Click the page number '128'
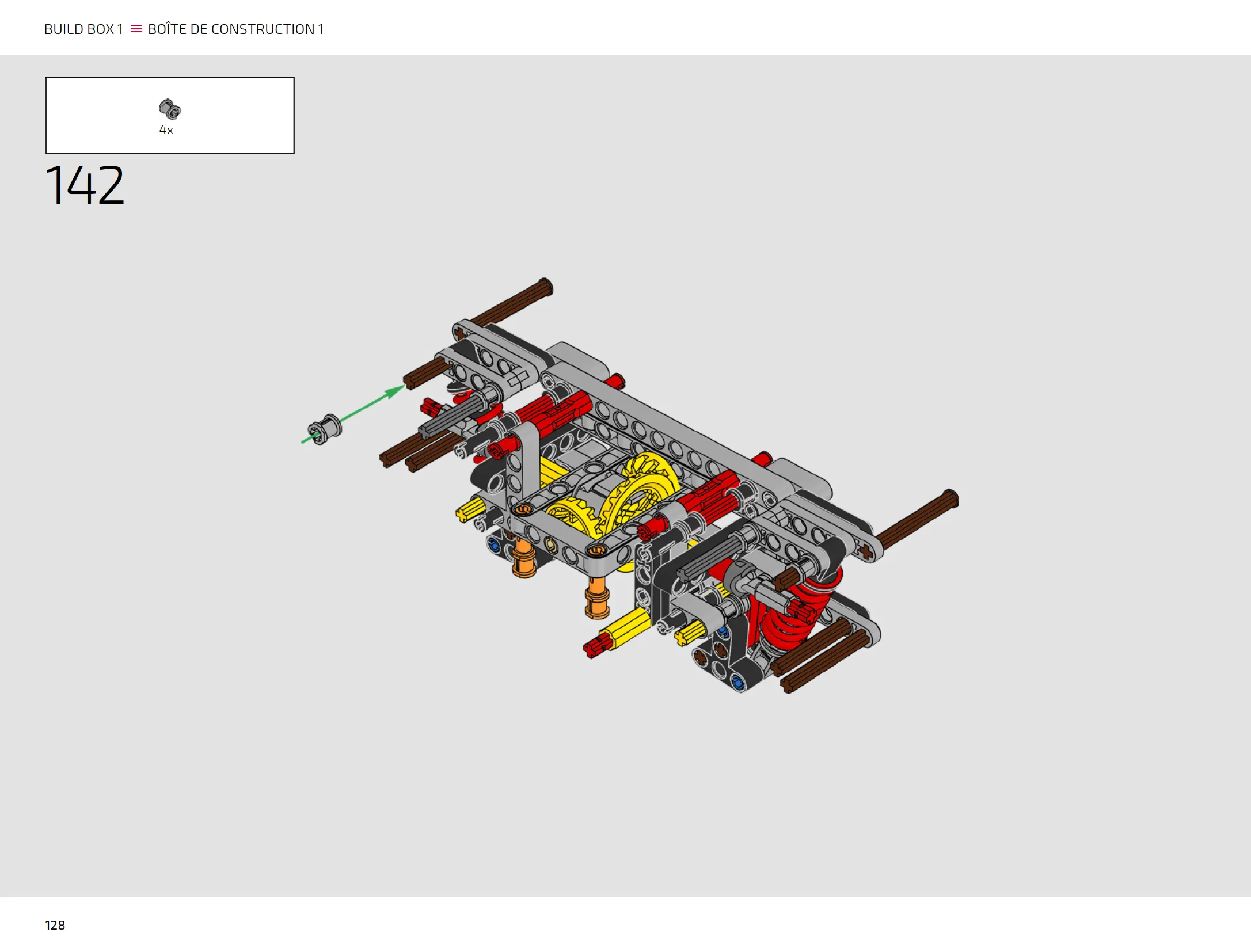 tap(55, 925)
